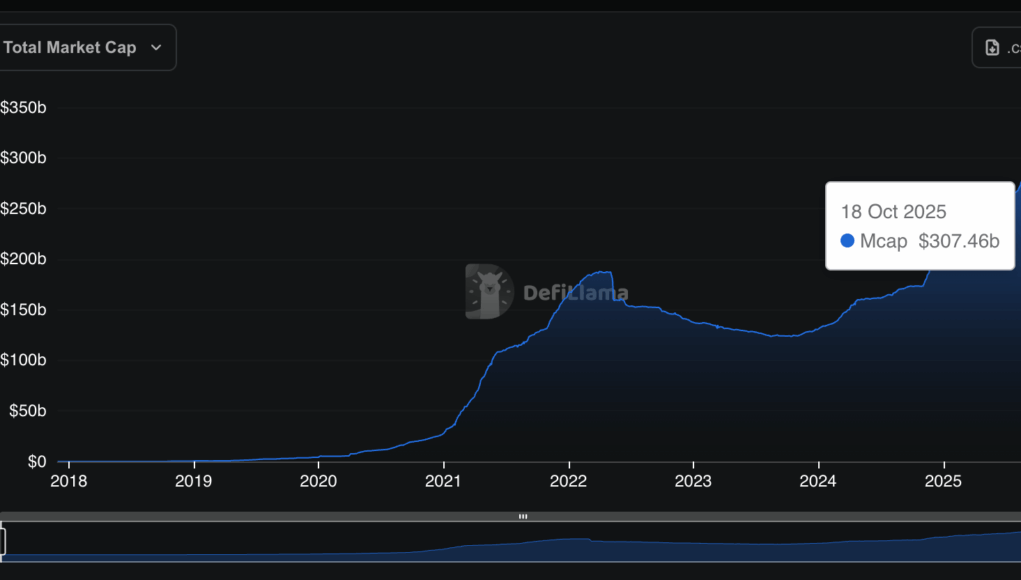The height and width of the screenshot is (580, 1021).
Task: Select the 2022 label on the time axis
Action: [568, 481]
